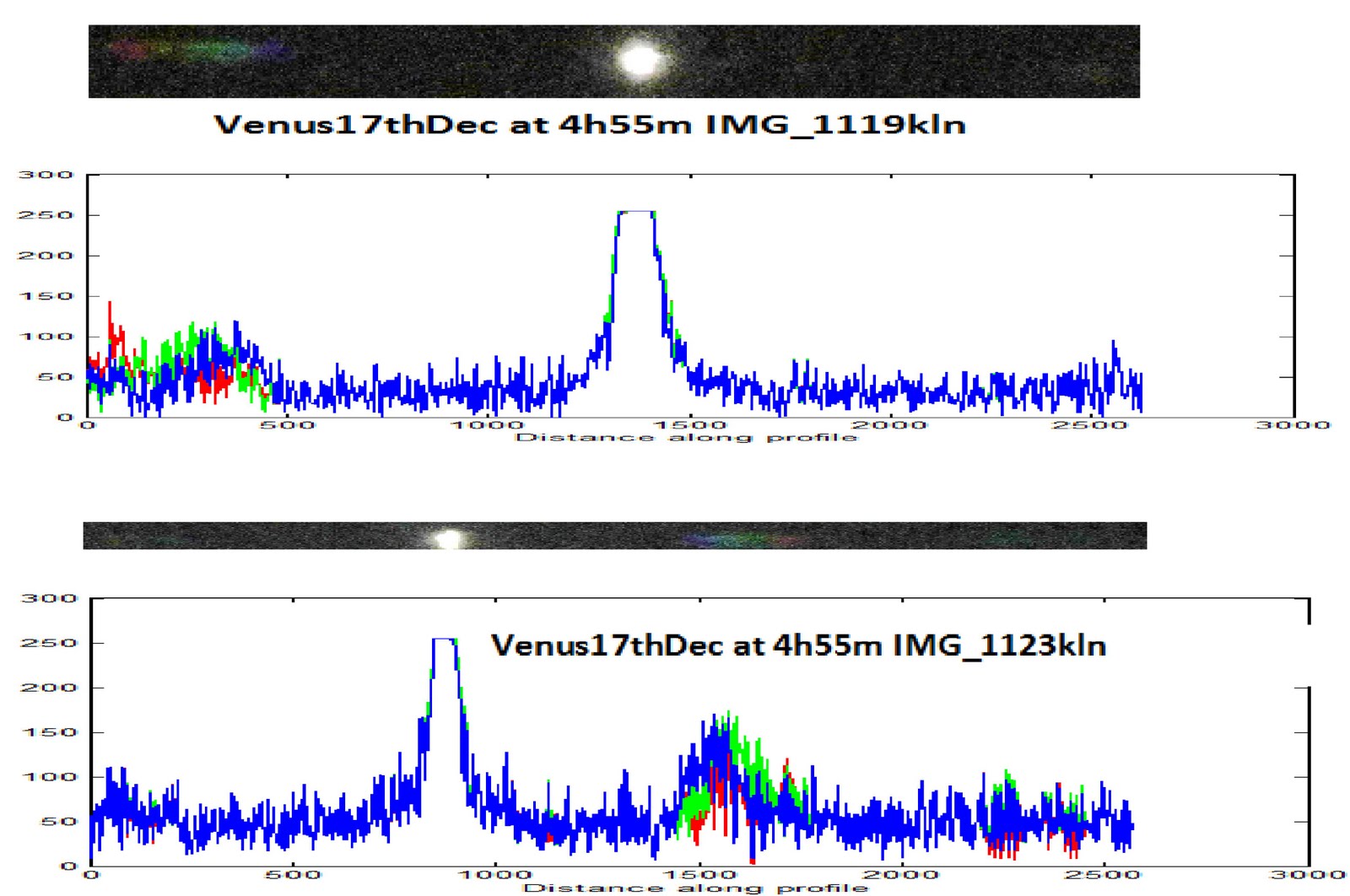Click the IMG_1123kln plot title text
Viewport: 1350px width, 896px height.
(802, 644)
